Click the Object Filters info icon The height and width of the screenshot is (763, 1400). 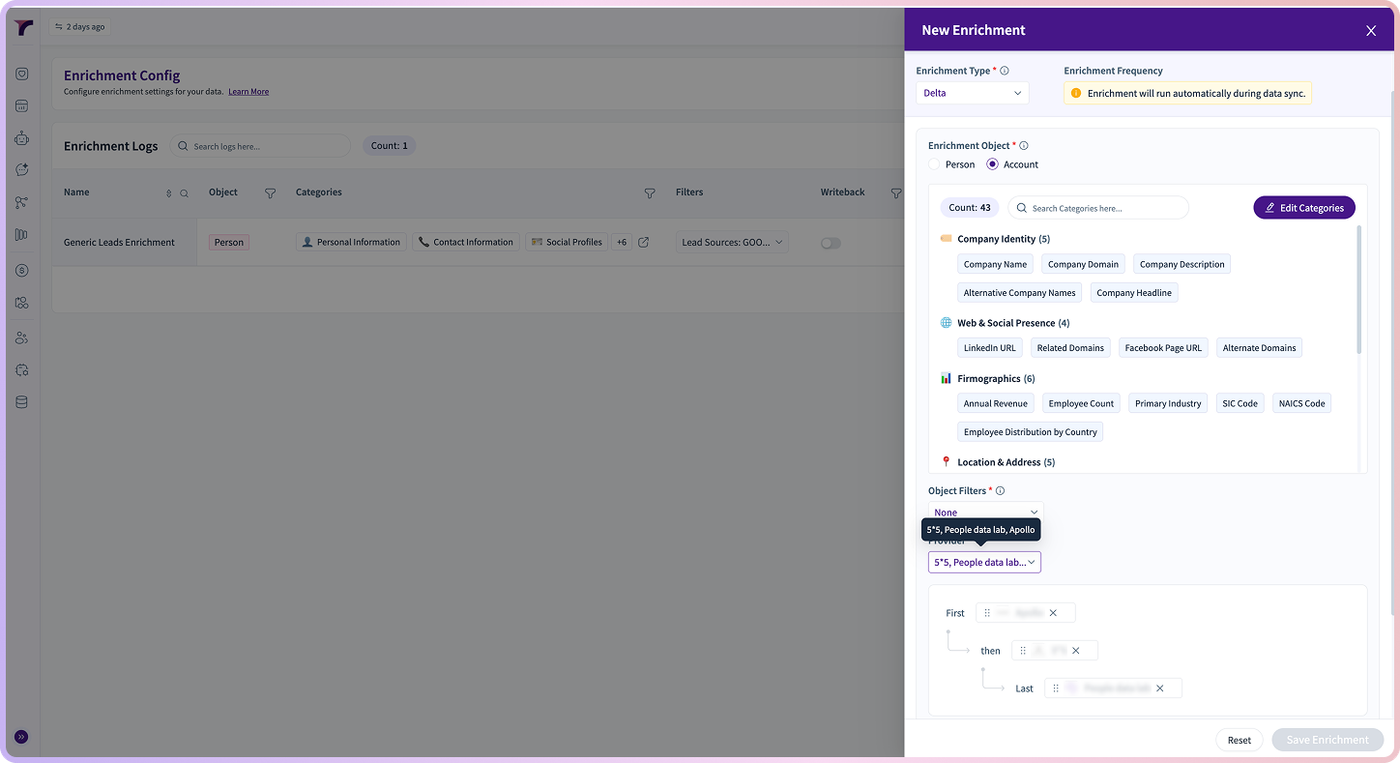pyautogui.click(x=1000, y=491)
